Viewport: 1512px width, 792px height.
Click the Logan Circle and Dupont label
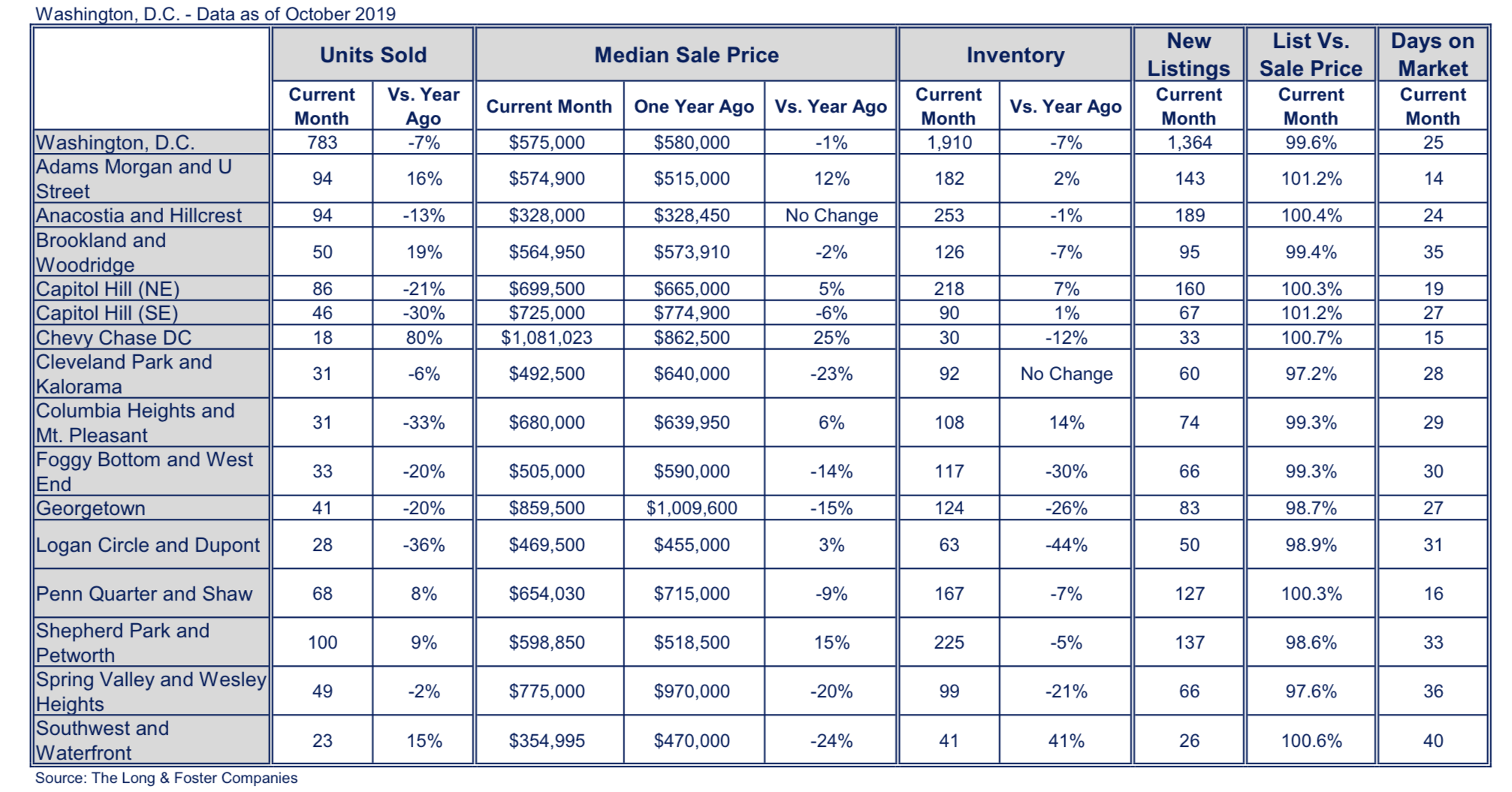tap(148, 545)
